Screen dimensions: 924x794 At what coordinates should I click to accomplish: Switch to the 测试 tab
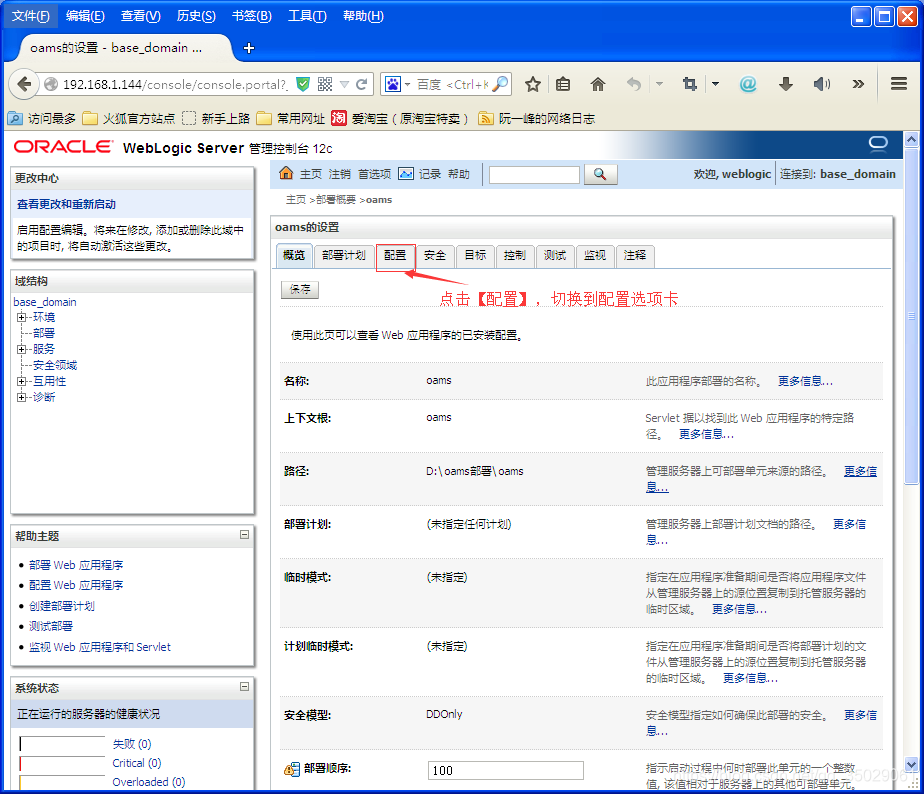555,256
